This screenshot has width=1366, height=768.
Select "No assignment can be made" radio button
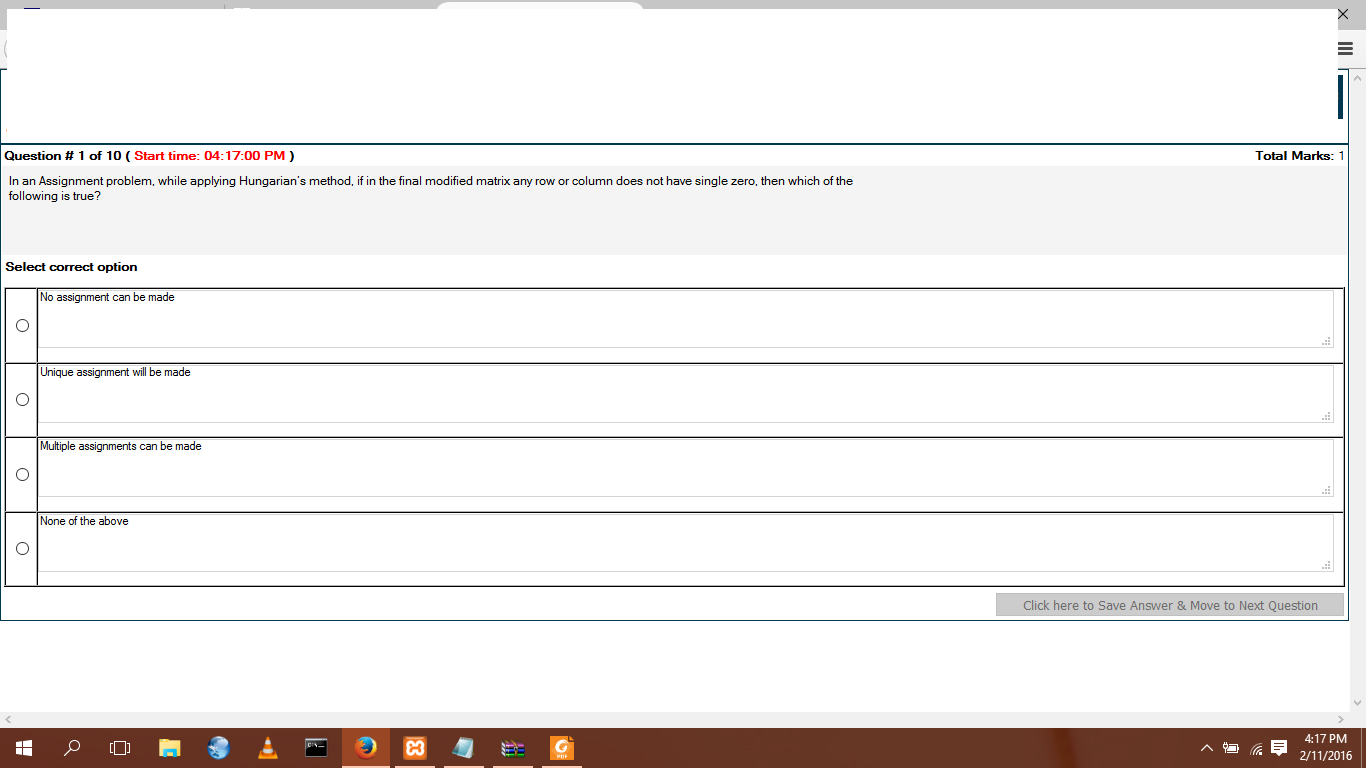click(22, 326)
